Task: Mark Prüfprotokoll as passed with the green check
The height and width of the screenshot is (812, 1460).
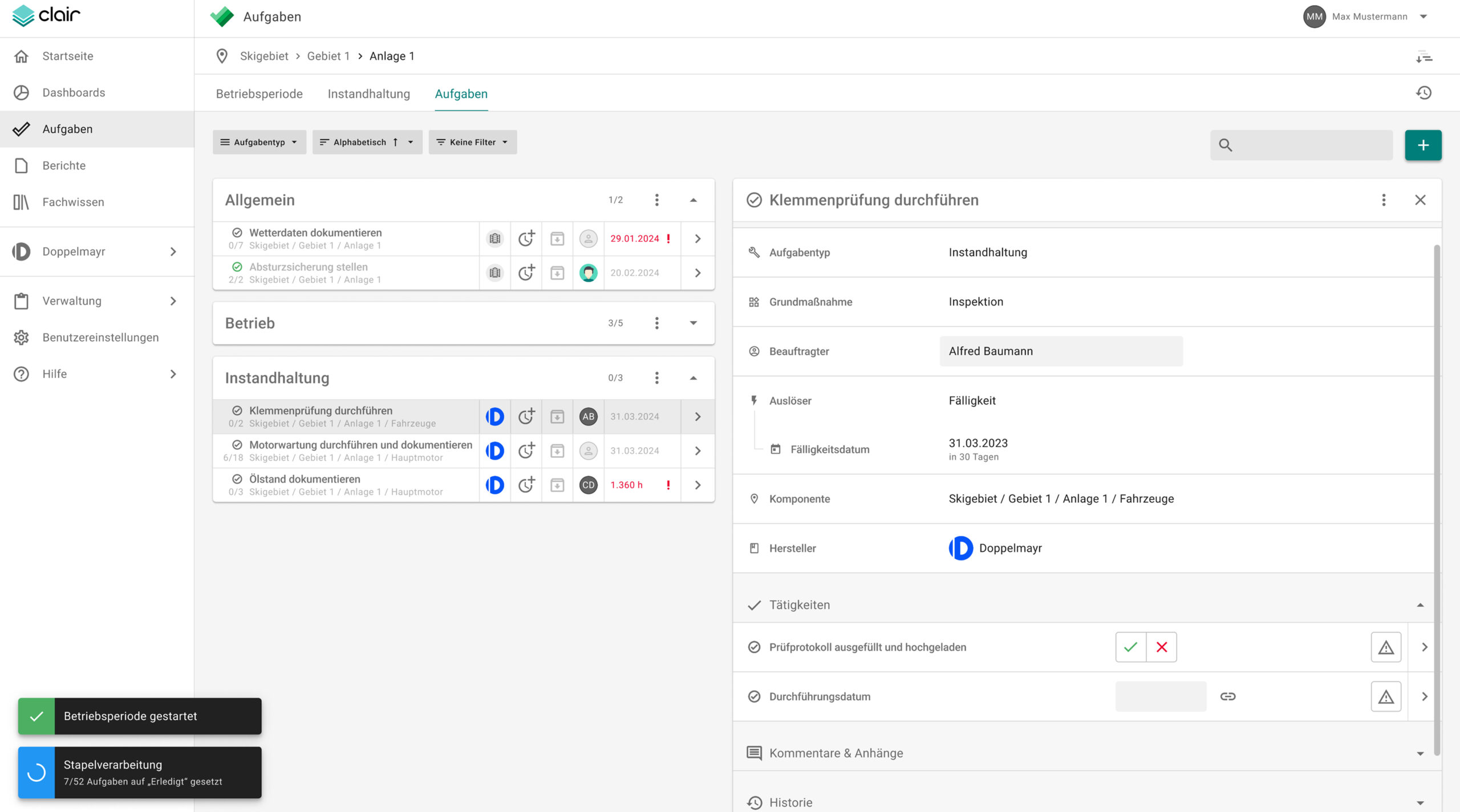Action: (1130, 647)
